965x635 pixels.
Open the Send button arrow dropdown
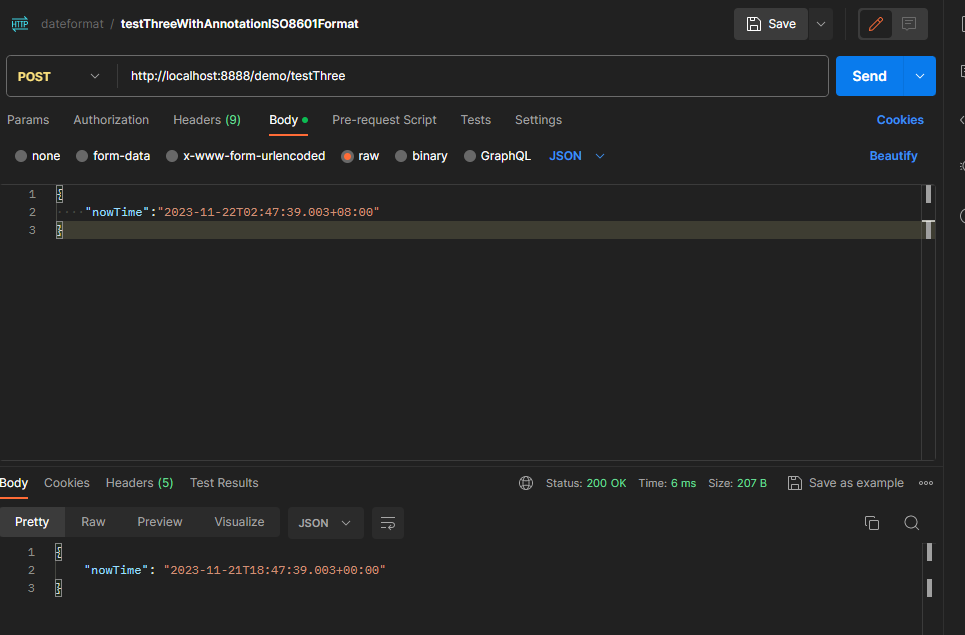(x=919, y=76)
